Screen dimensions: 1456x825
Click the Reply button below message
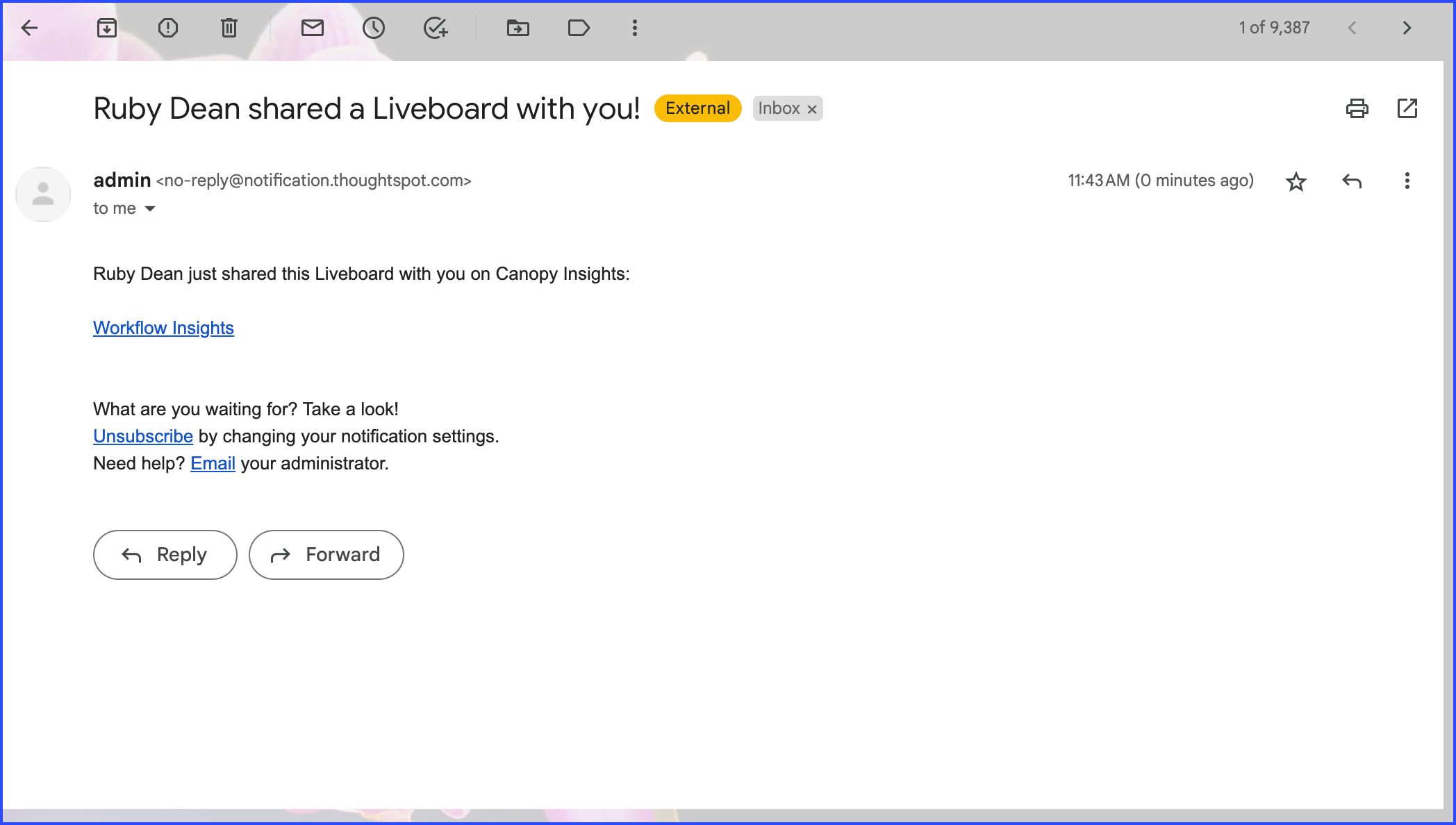tap(165, 554)
